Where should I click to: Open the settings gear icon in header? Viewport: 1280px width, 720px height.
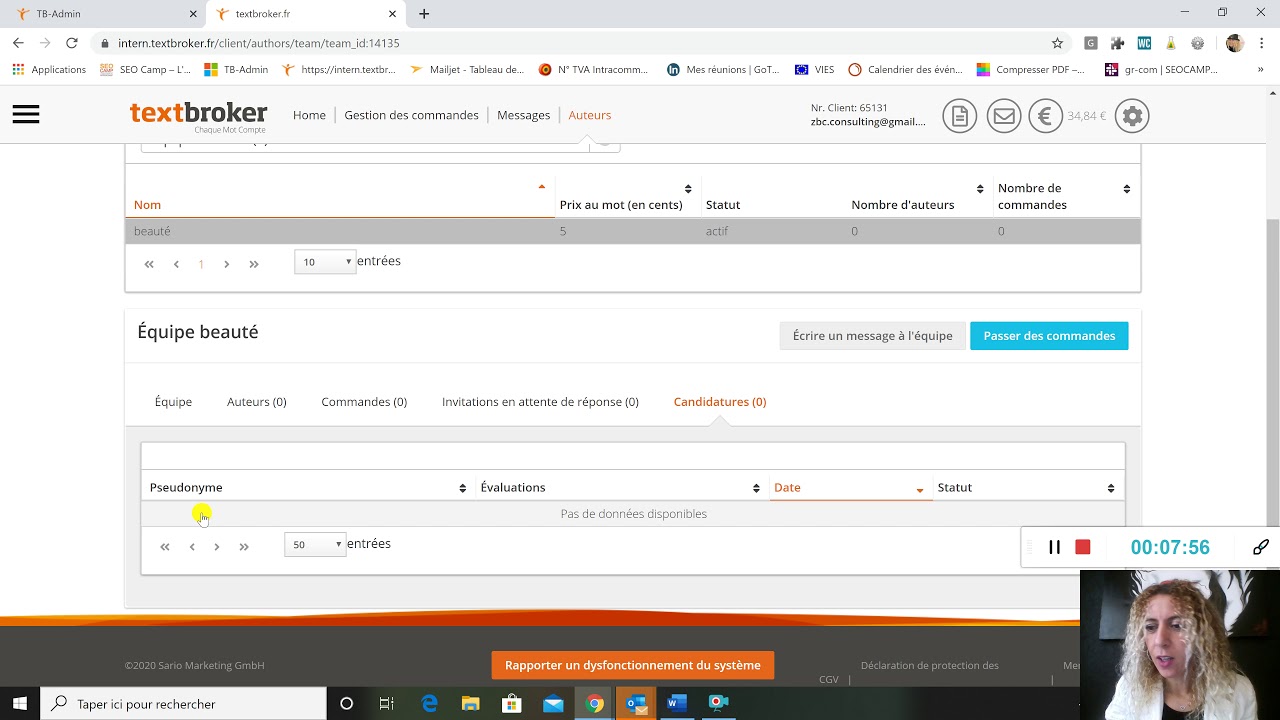point(1132,116)
